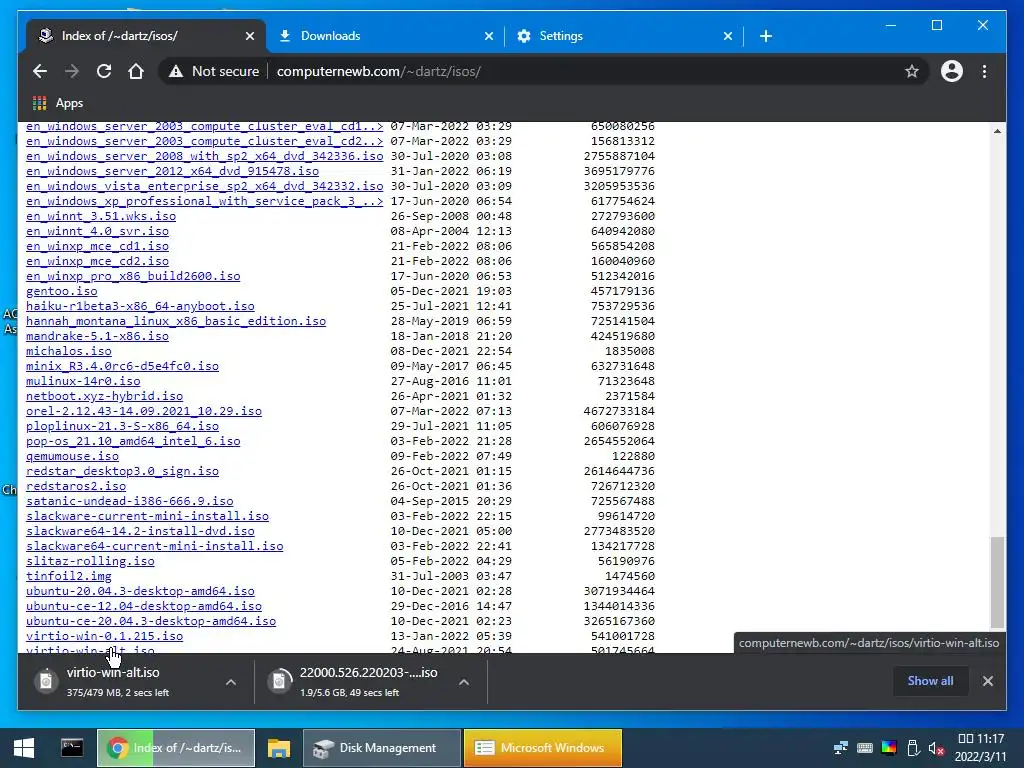This screenshot has height=768, width=1024.
Task: Open the browser home page
Action: 136,71
